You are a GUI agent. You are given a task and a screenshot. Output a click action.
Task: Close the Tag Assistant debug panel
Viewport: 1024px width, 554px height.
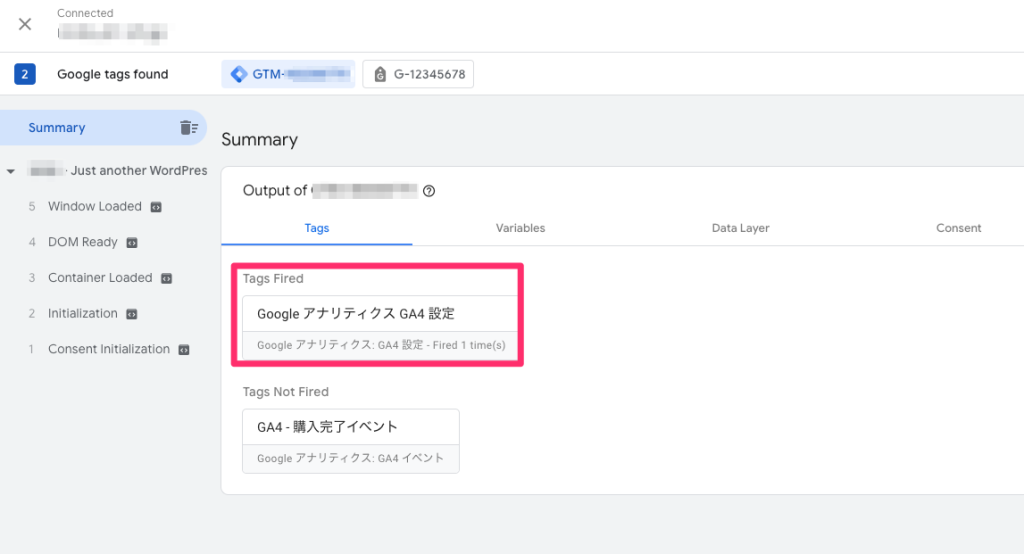[25, 24]
